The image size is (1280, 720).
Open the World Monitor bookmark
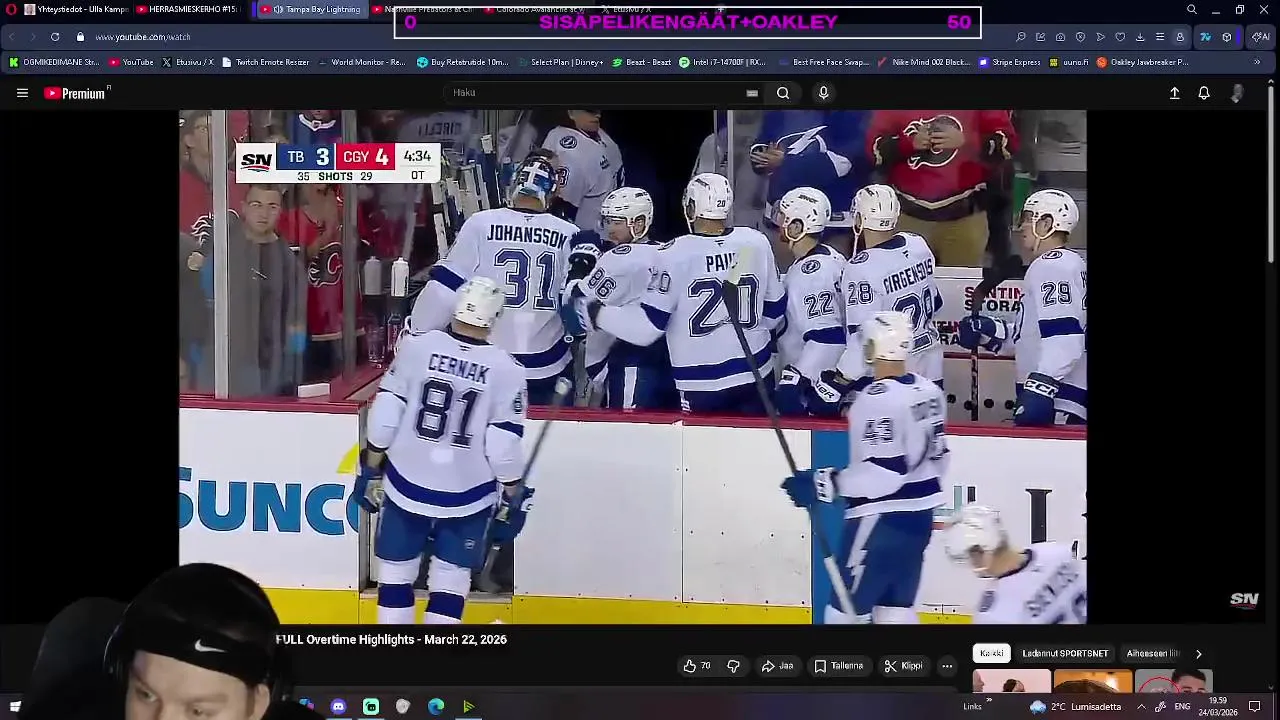[361, 62]
